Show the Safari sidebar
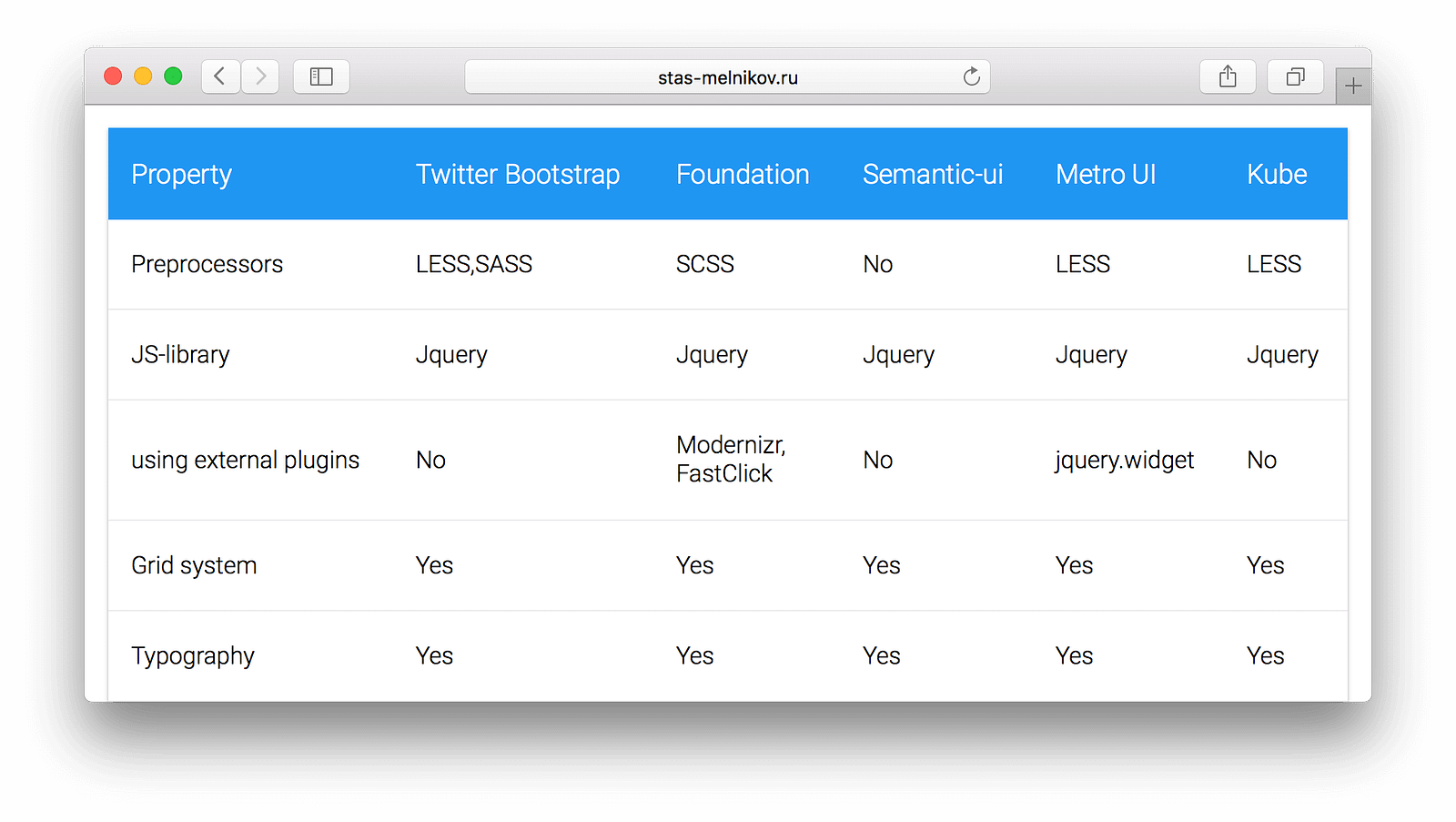This screenshot has width=1456, height=822. [321, 76]
